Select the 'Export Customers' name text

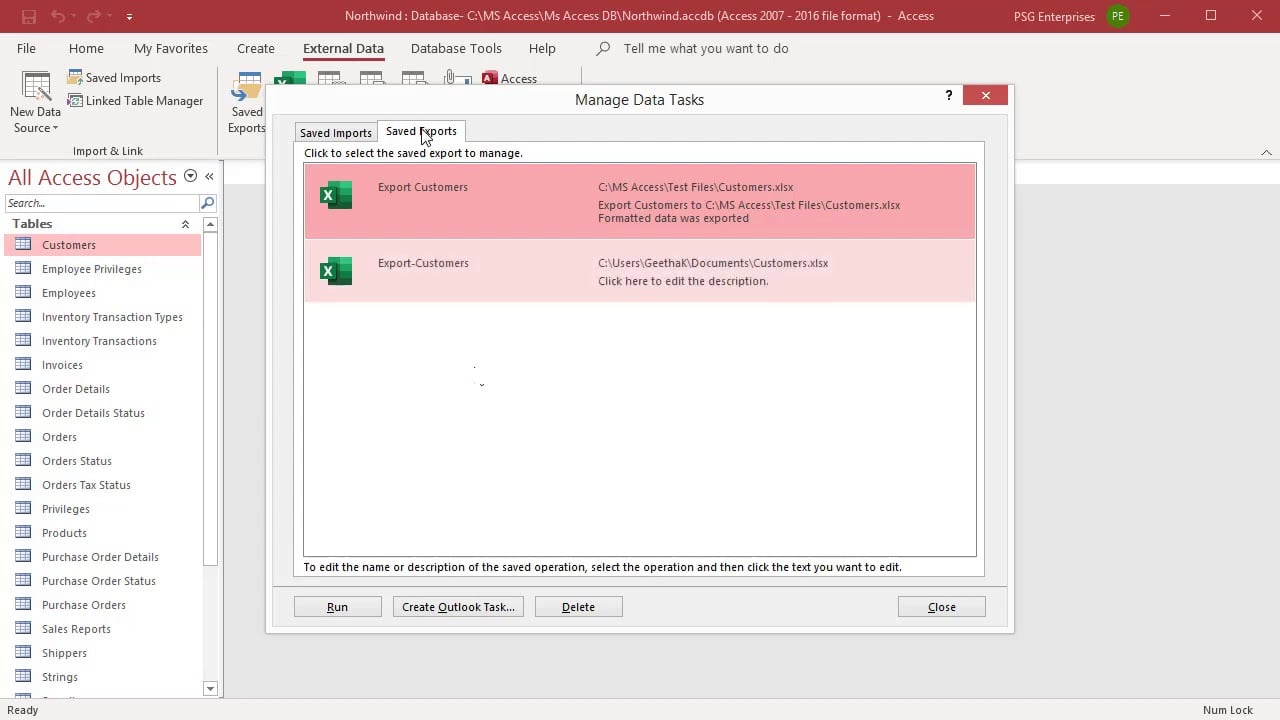(423, 187)
